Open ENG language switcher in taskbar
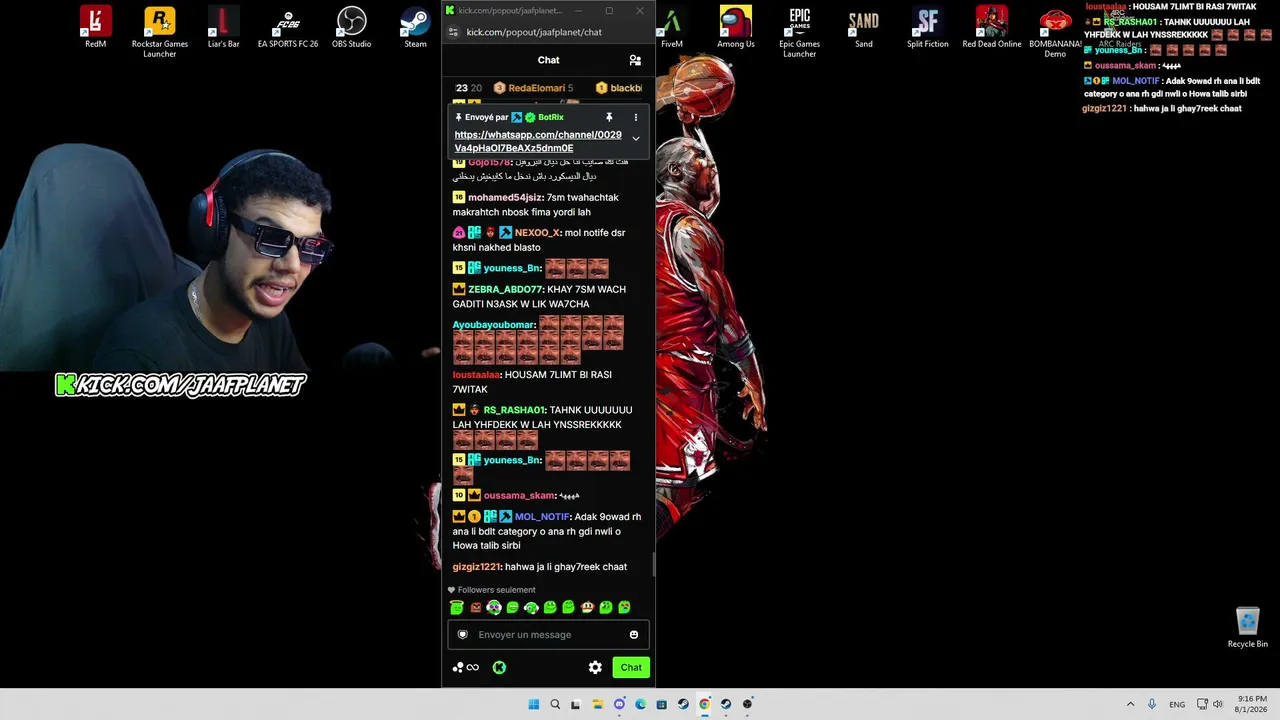 [1177, 704]
